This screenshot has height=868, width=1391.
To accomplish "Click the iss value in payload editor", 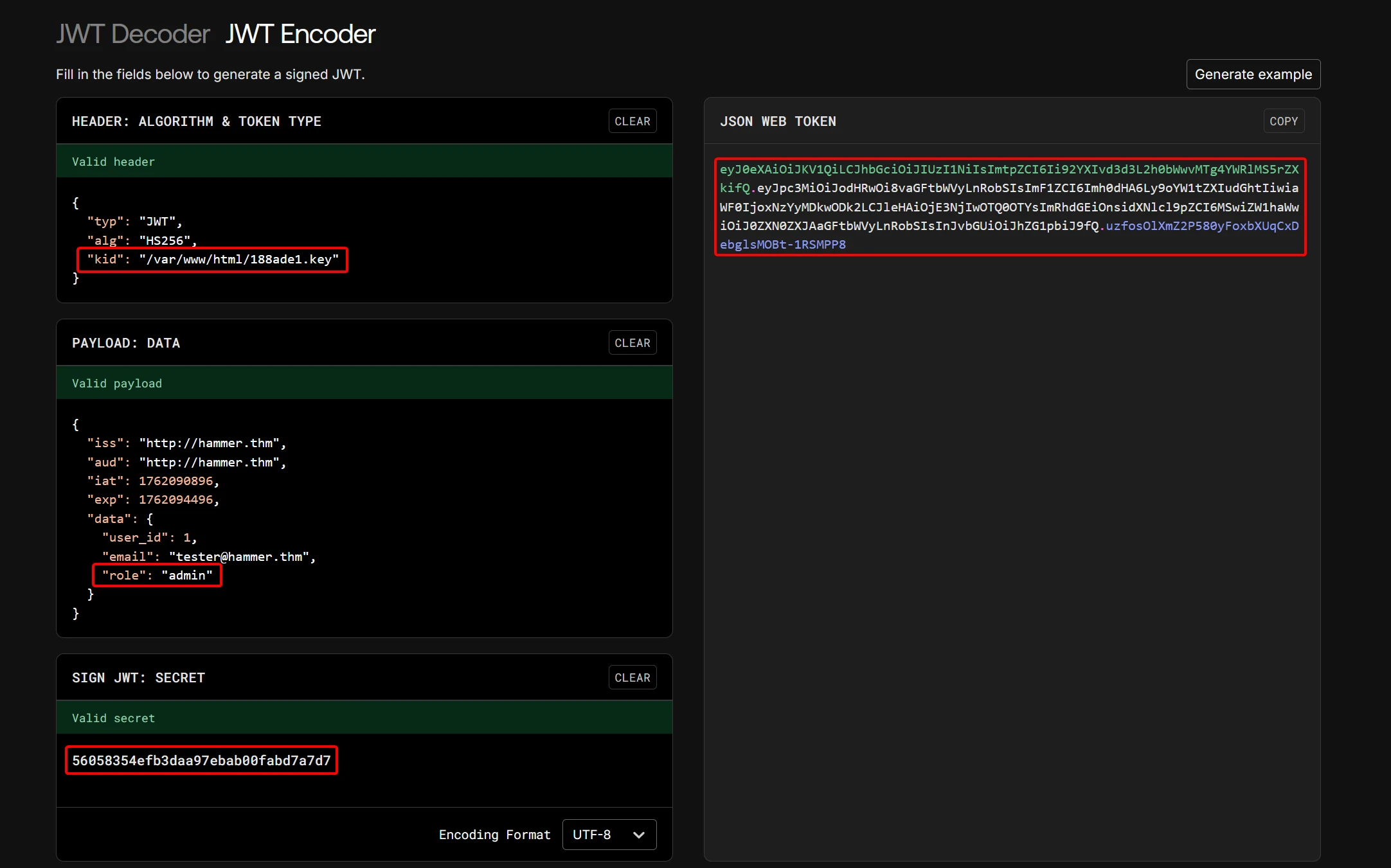I will pos(209,443).
